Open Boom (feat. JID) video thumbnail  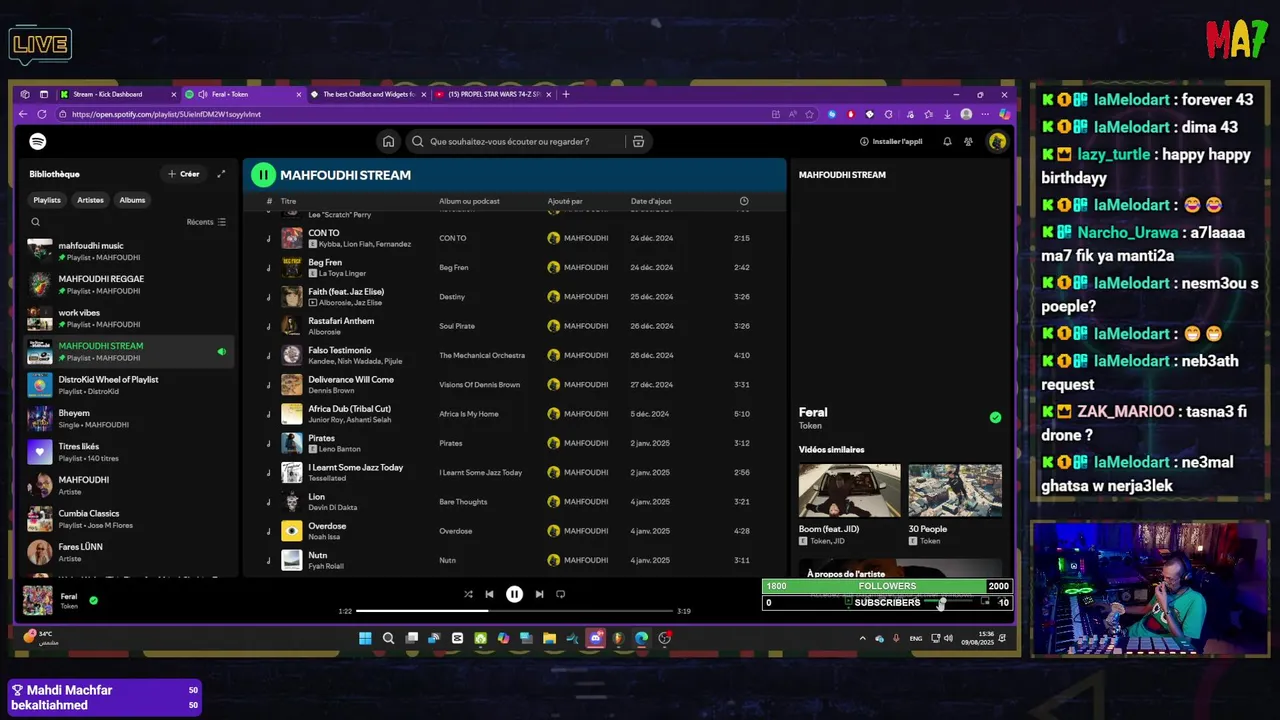(849, 490)
